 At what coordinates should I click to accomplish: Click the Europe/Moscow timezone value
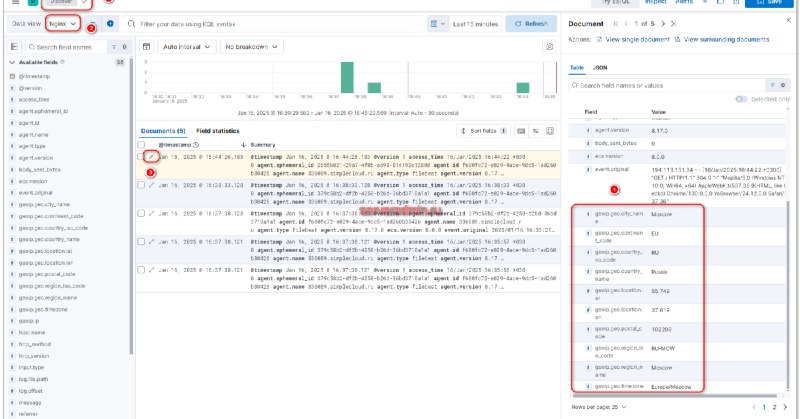click(x=671, y=387)
